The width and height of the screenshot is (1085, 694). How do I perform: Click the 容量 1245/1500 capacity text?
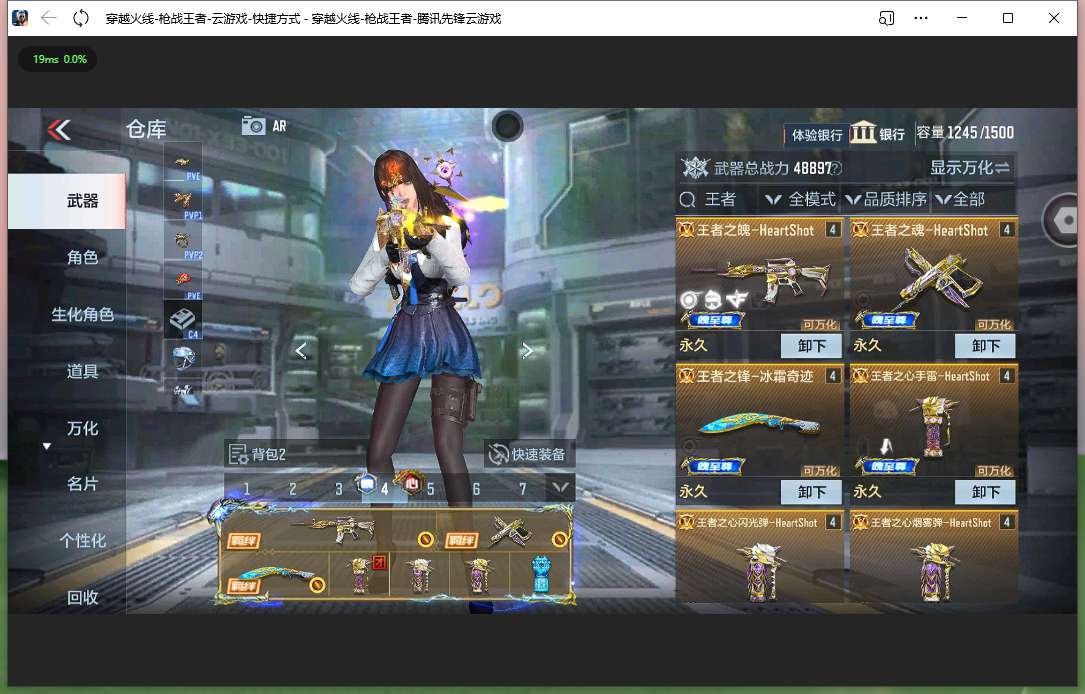[x=965, y=132]
